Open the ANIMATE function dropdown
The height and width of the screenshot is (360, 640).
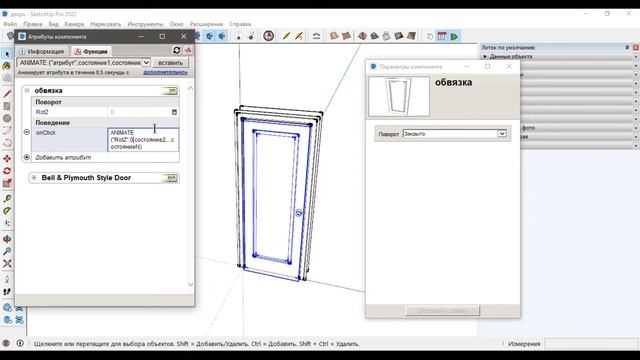(x=146, y=62)
